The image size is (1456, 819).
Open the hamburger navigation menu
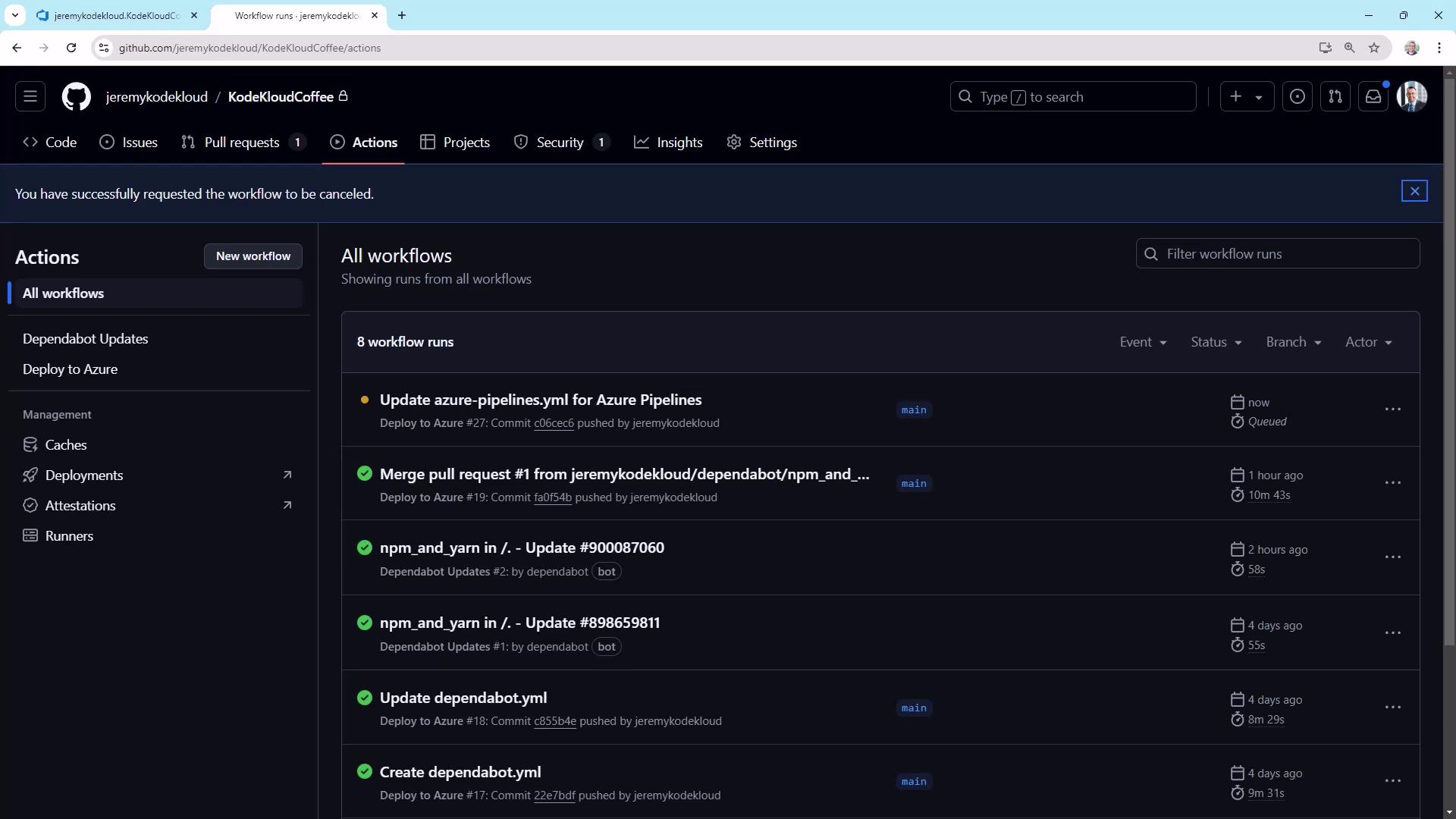(30, 97)
